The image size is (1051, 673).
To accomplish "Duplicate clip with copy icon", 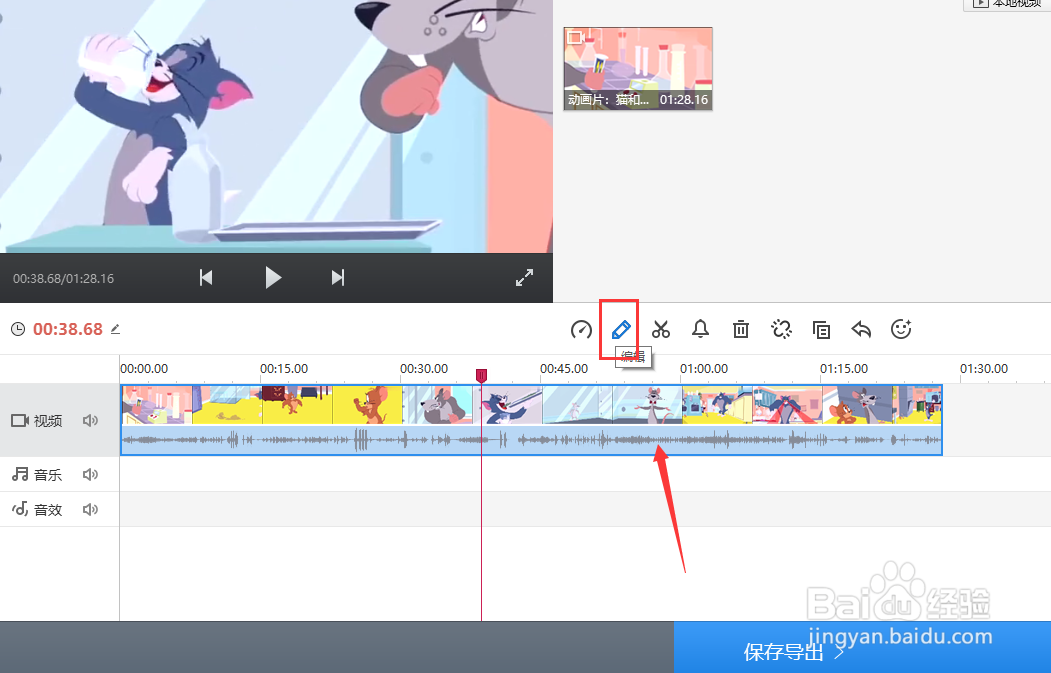I will tap(821, 329).
